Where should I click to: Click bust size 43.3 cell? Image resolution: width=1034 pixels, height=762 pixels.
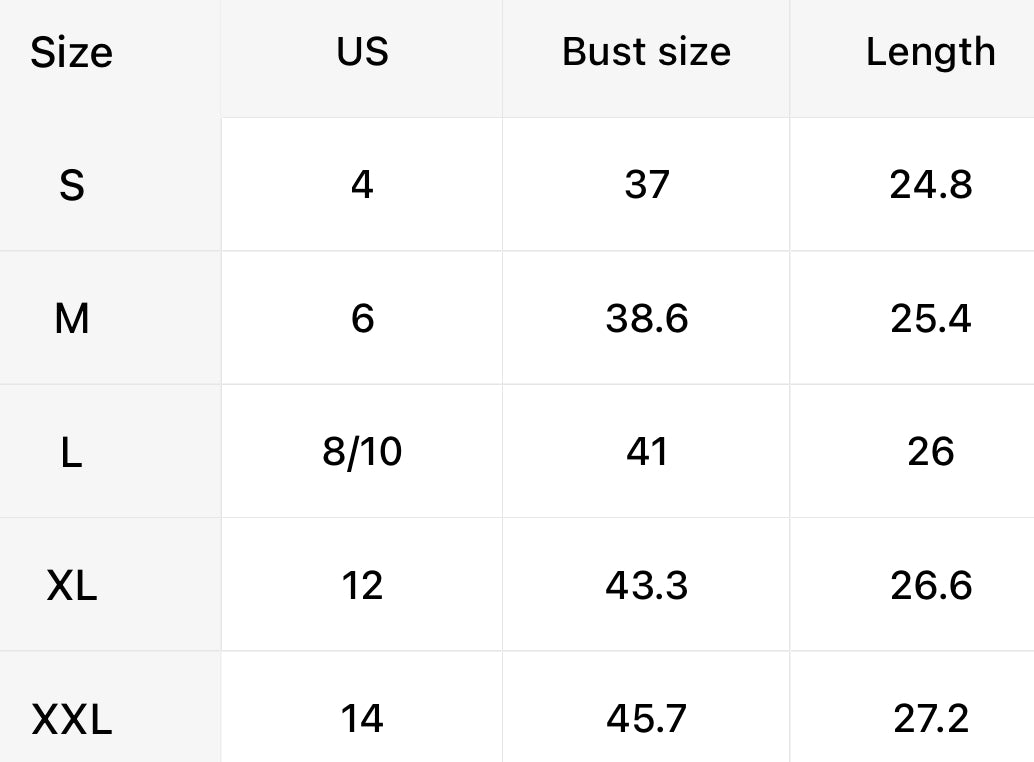tap(646, 585)
